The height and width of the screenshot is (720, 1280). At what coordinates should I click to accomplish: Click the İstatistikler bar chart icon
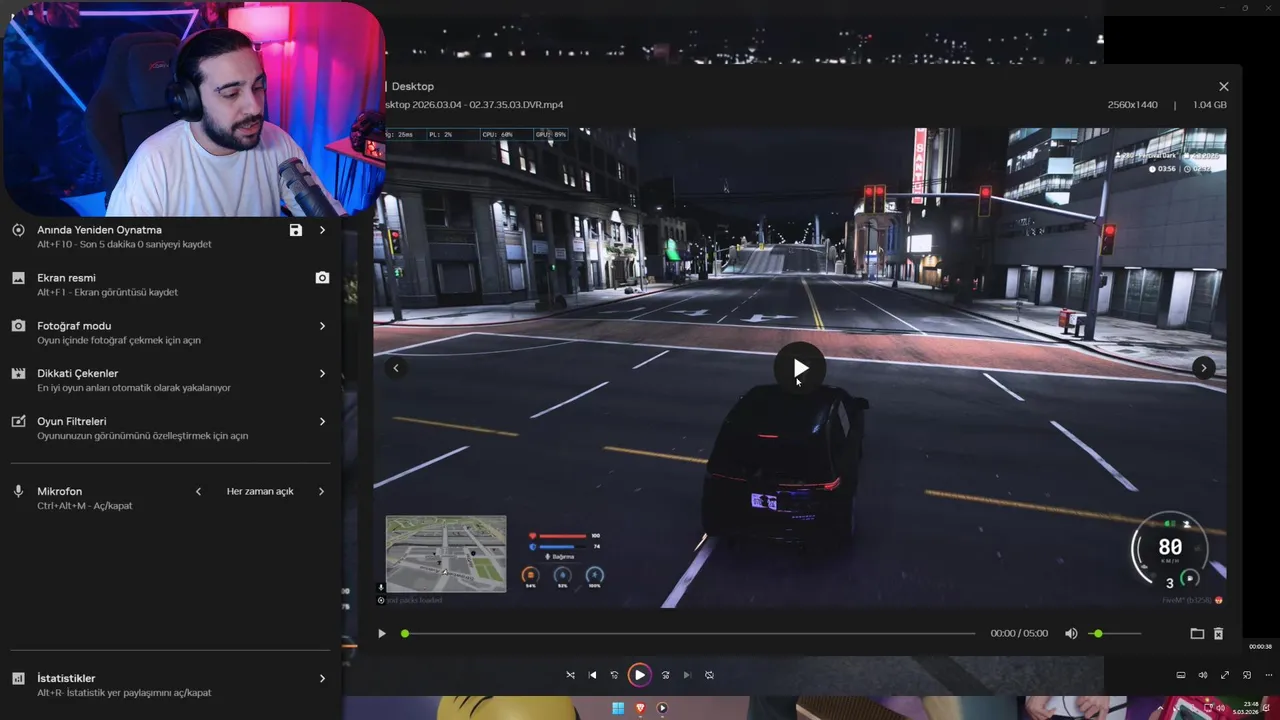click(x=18, y=679)
